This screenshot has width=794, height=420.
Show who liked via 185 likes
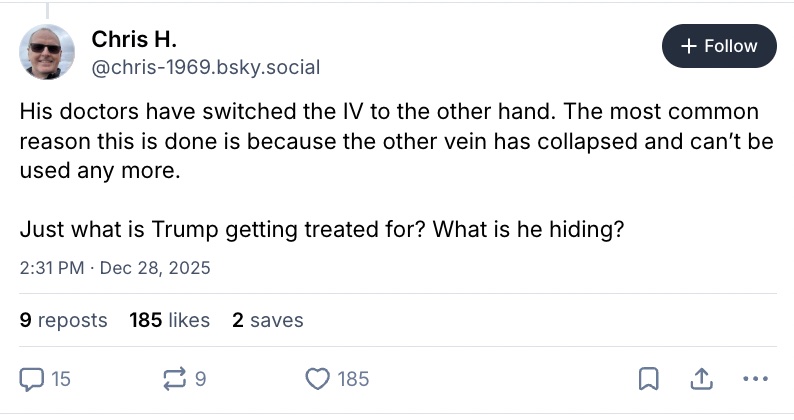click(169, 321)
